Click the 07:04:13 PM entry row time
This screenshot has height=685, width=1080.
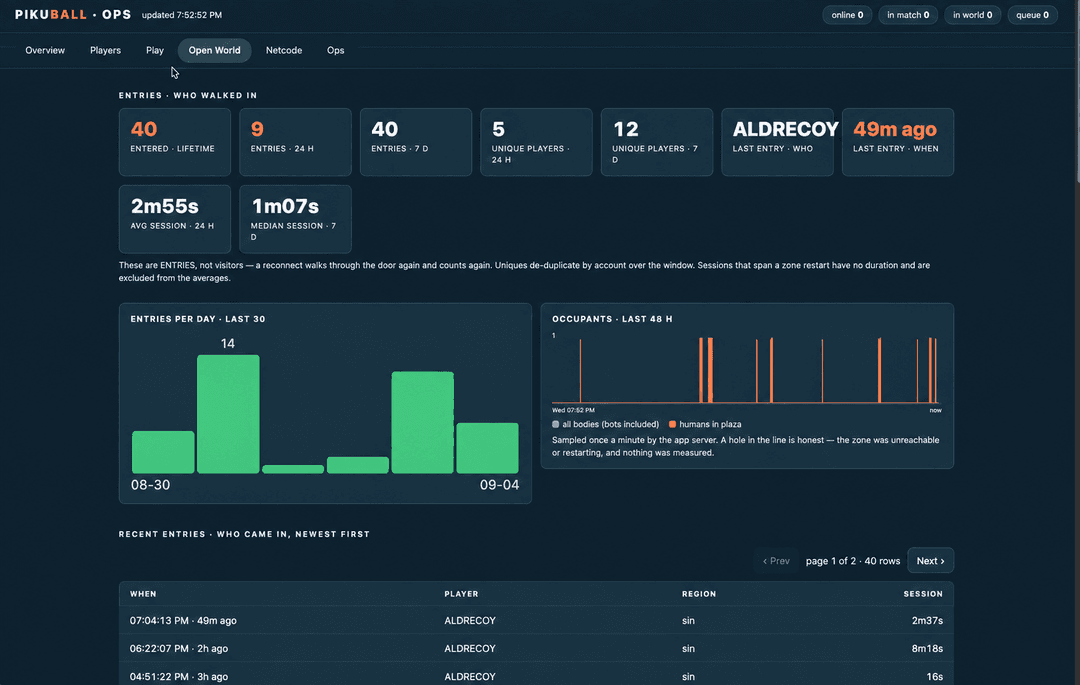[183, 620]
